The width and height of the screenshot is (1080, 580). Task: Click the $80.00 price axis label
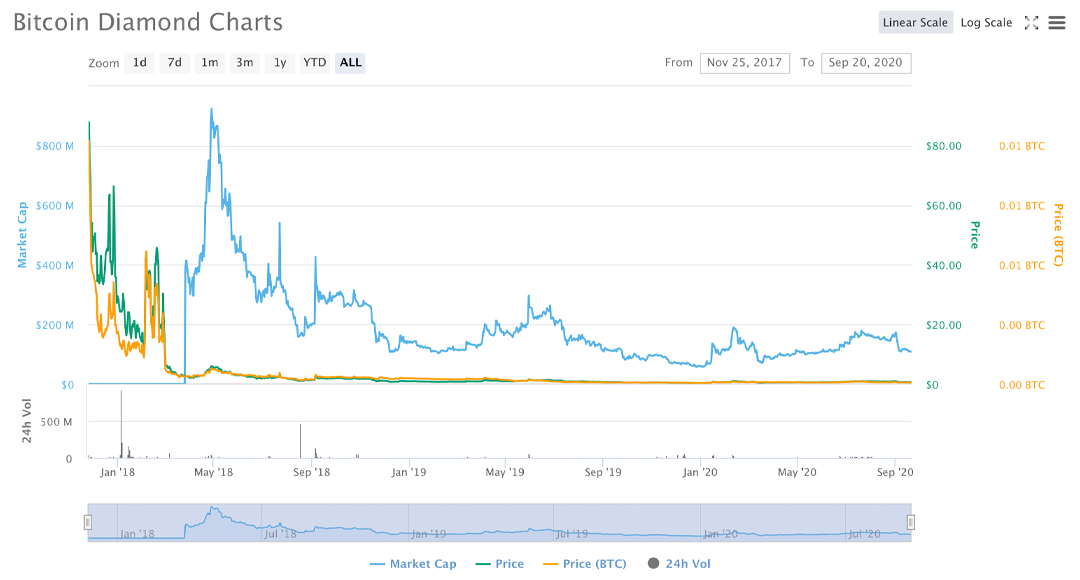[944, 146]
